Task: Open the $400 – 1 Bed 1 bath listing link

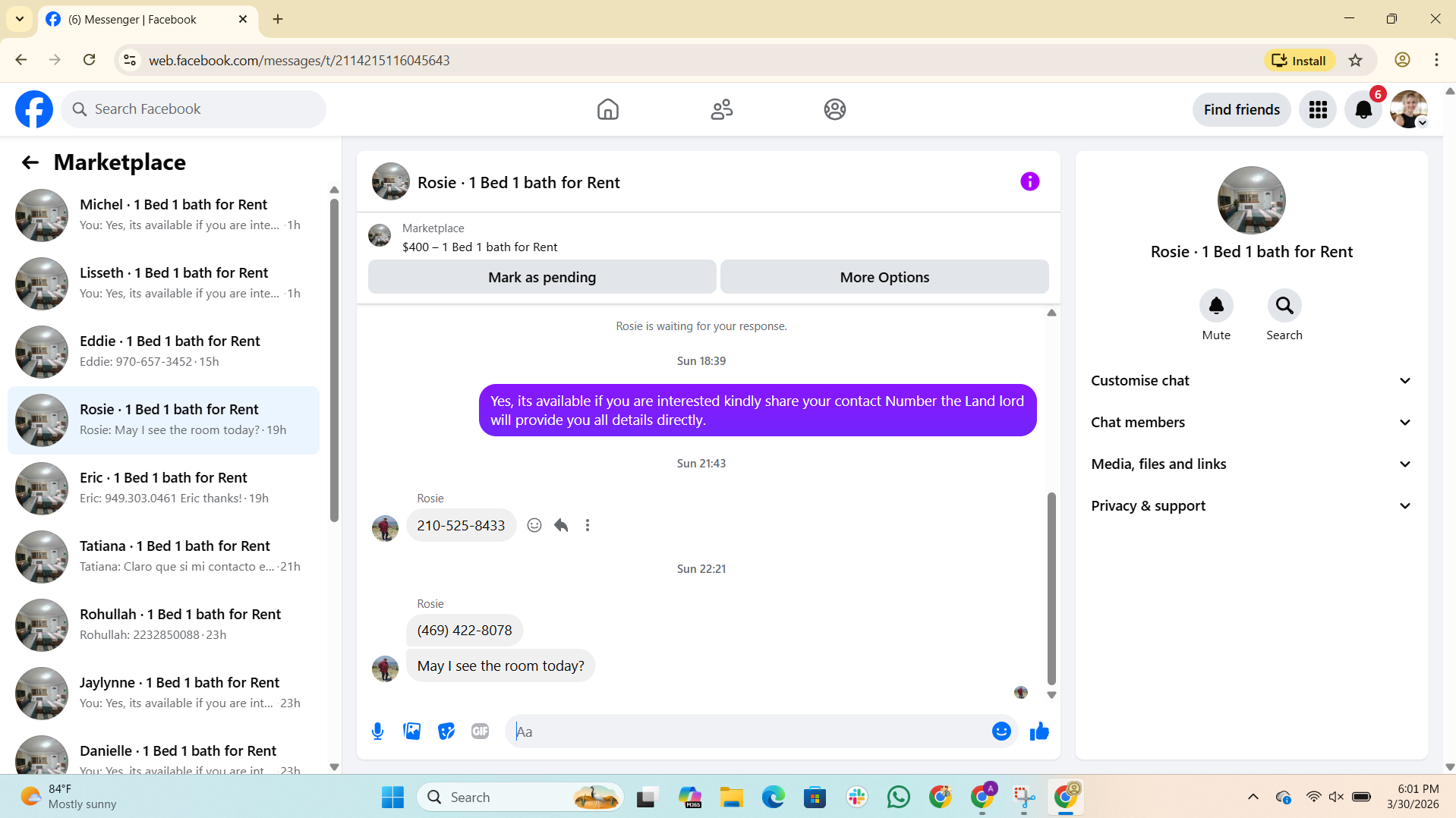Action: [x=480, y=247]
